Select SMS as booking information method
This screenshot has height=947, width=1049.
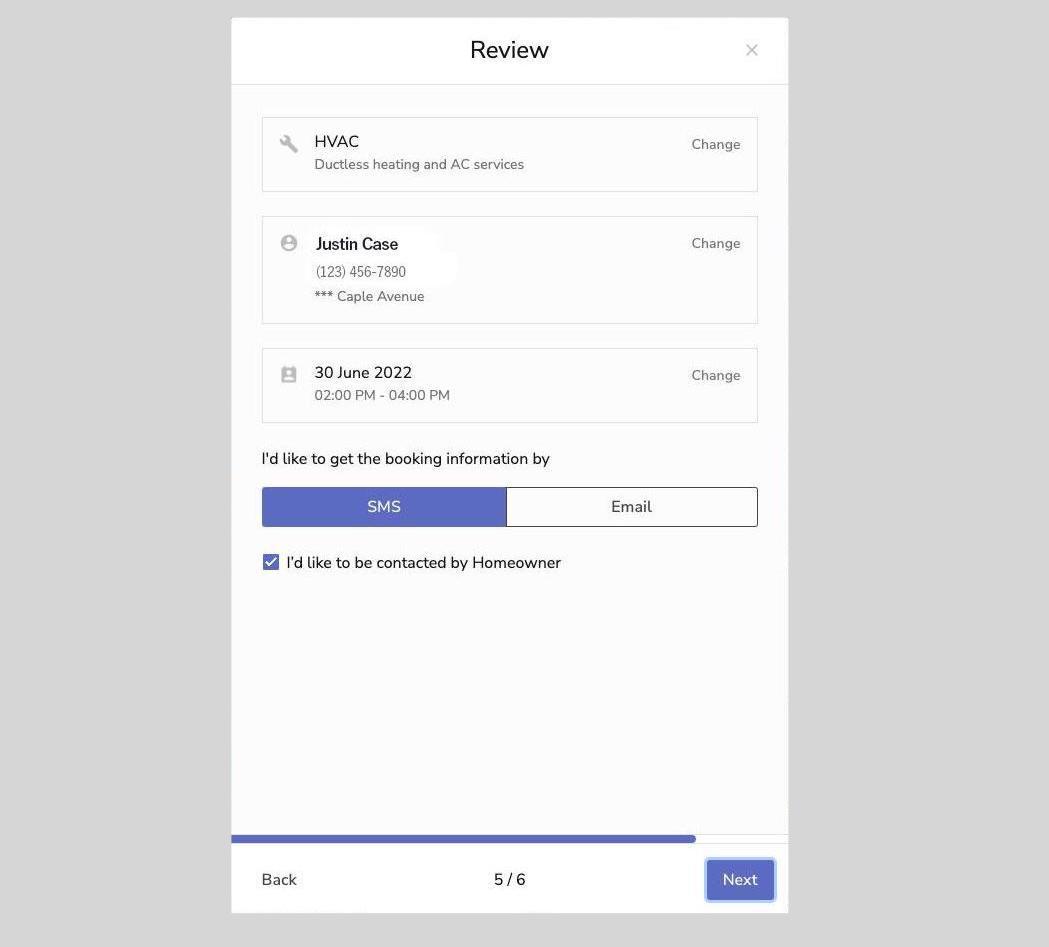[384, 506]
